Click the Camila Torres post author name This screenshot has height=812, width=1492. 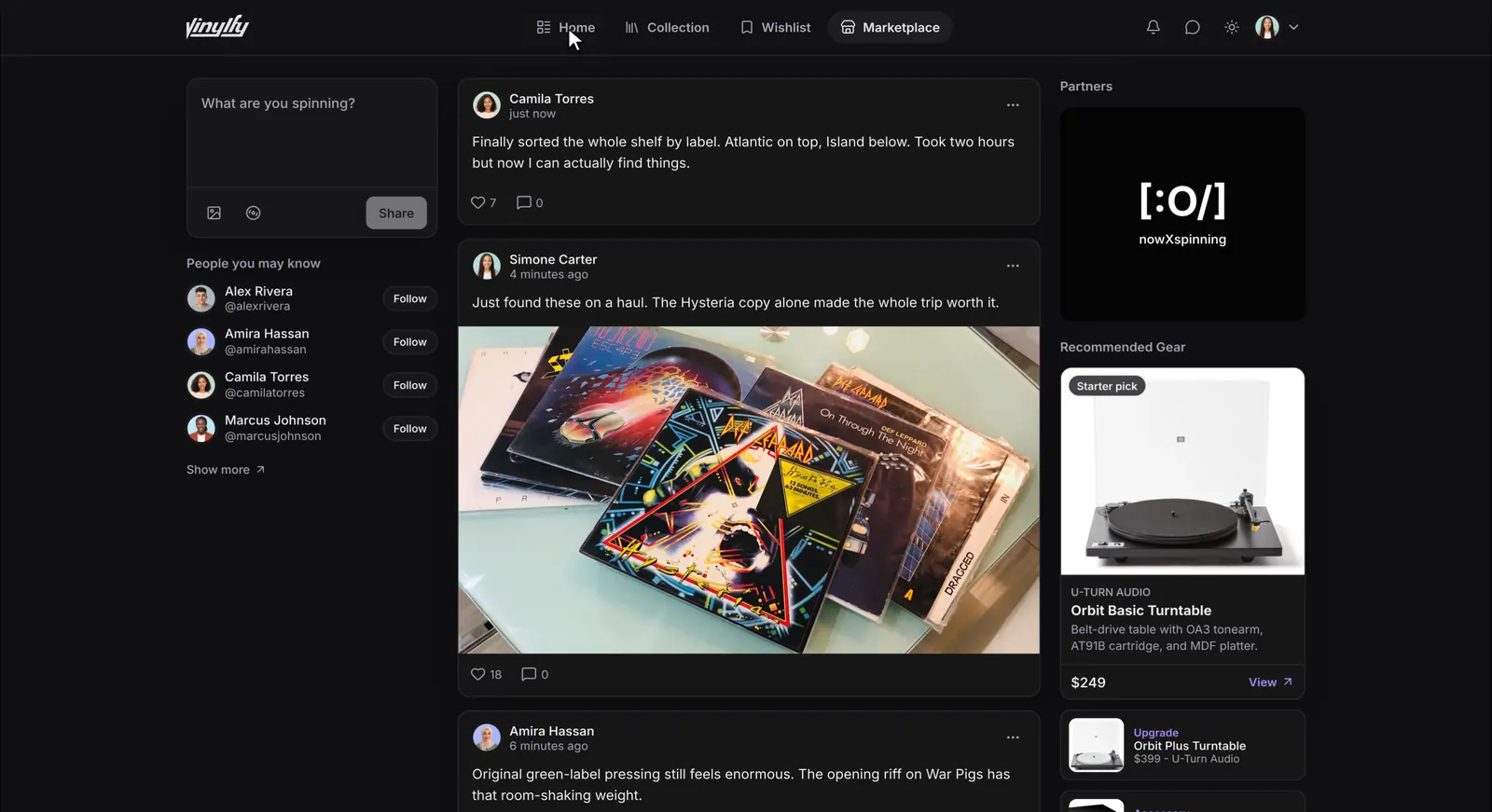click(551, 99)
